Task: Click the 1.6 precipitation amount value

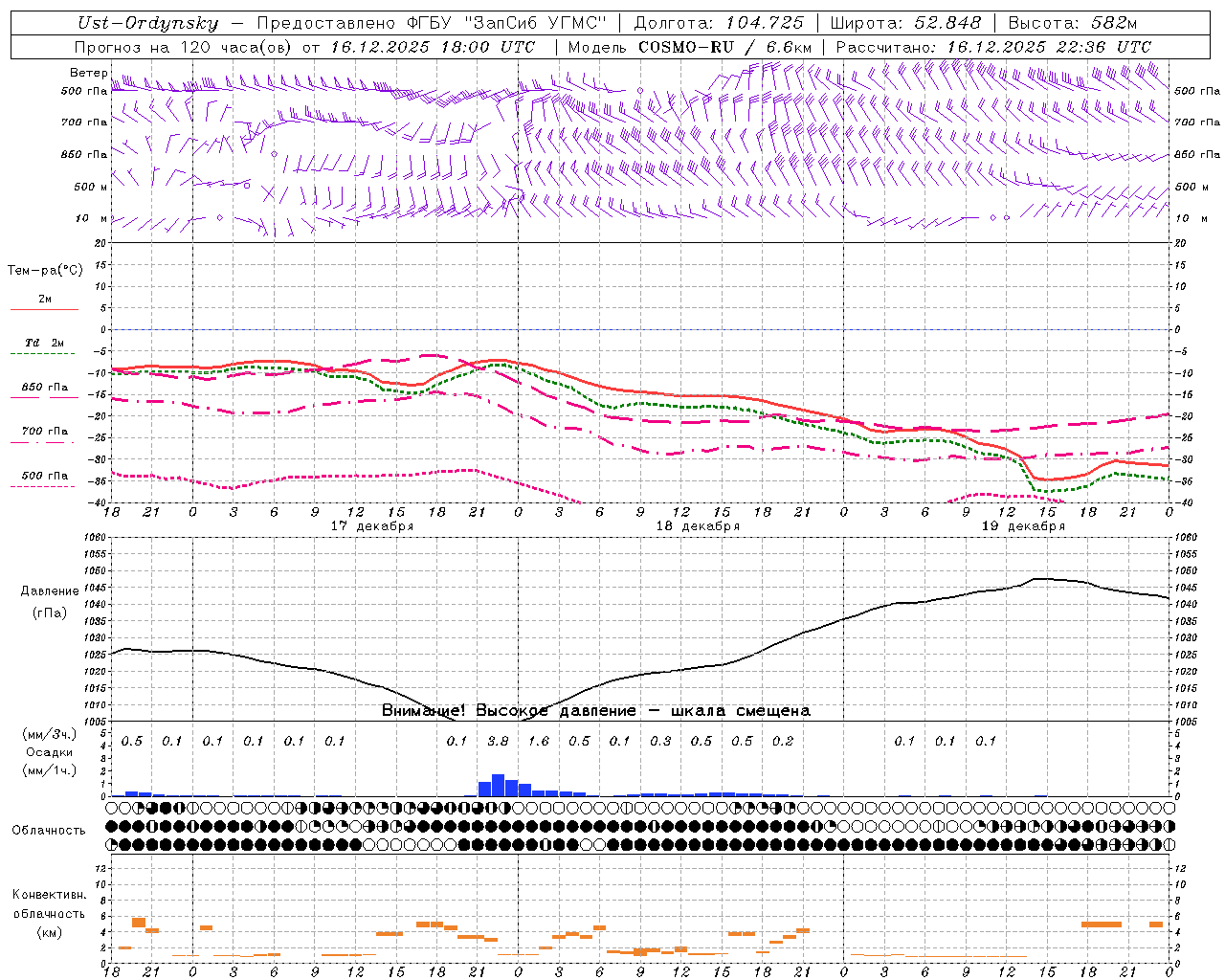Action: 539,741
